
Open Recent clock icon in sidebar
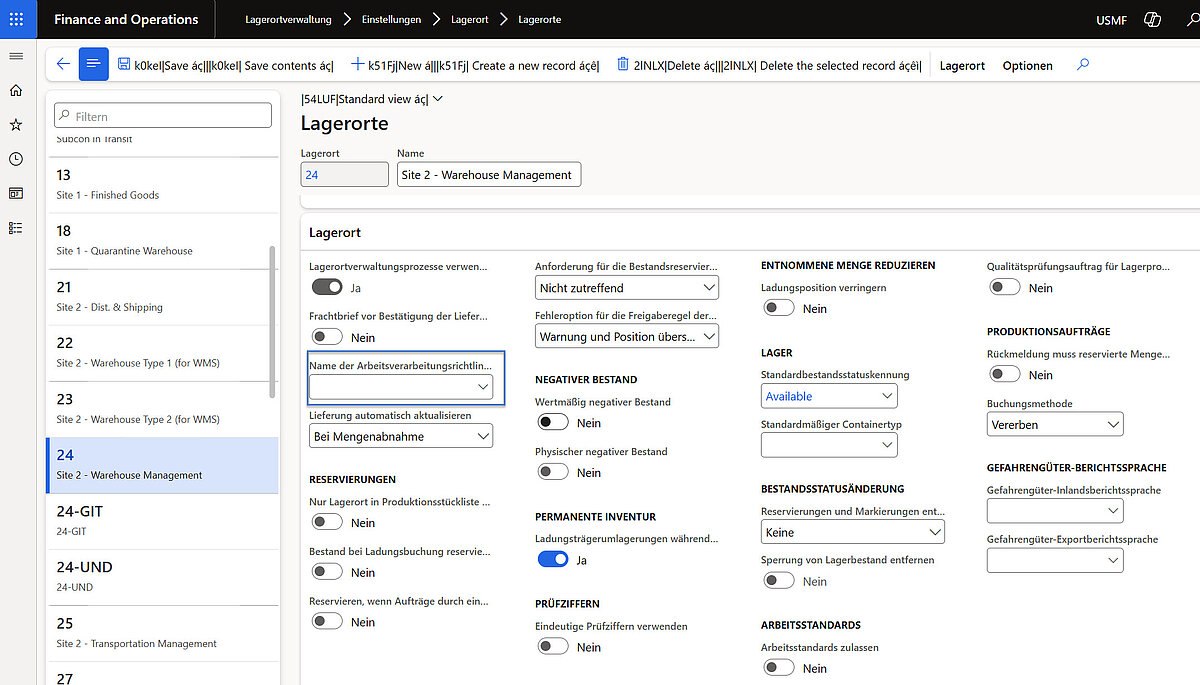point(16,159)
